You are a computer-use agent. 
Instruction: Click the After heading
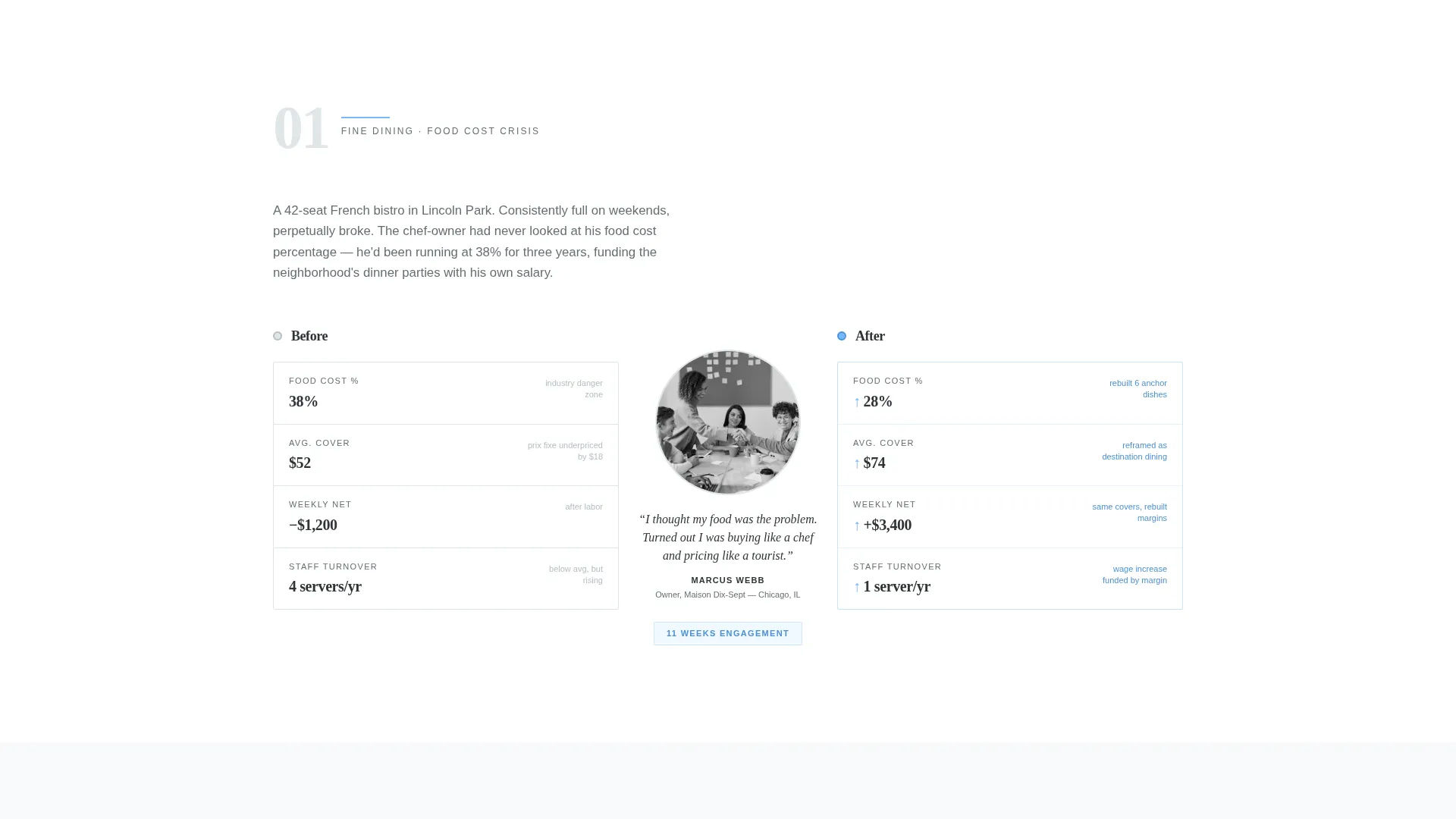[x=870, y=336]
